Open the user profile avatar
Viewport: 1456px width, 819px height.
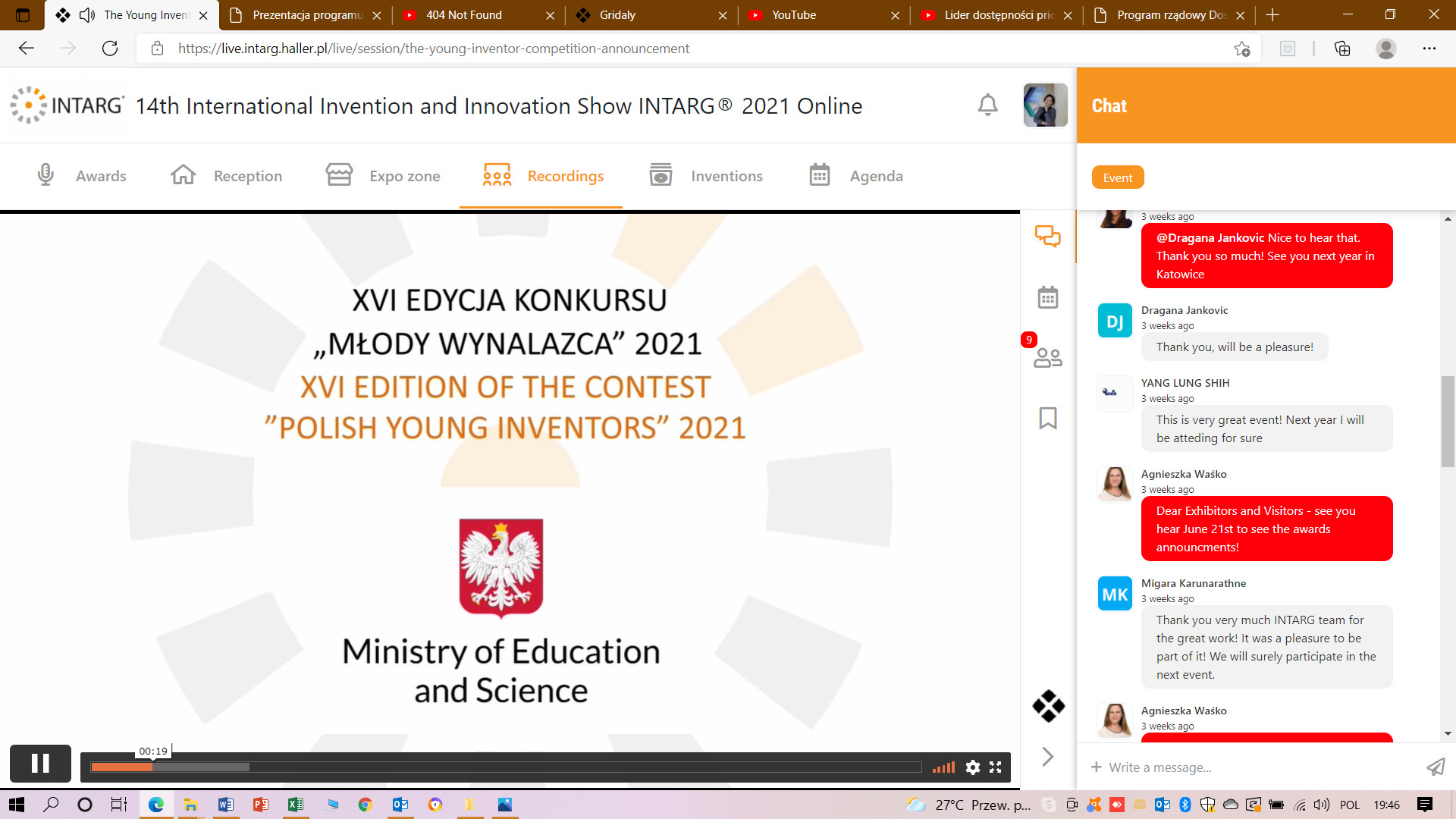point(1045,105)
